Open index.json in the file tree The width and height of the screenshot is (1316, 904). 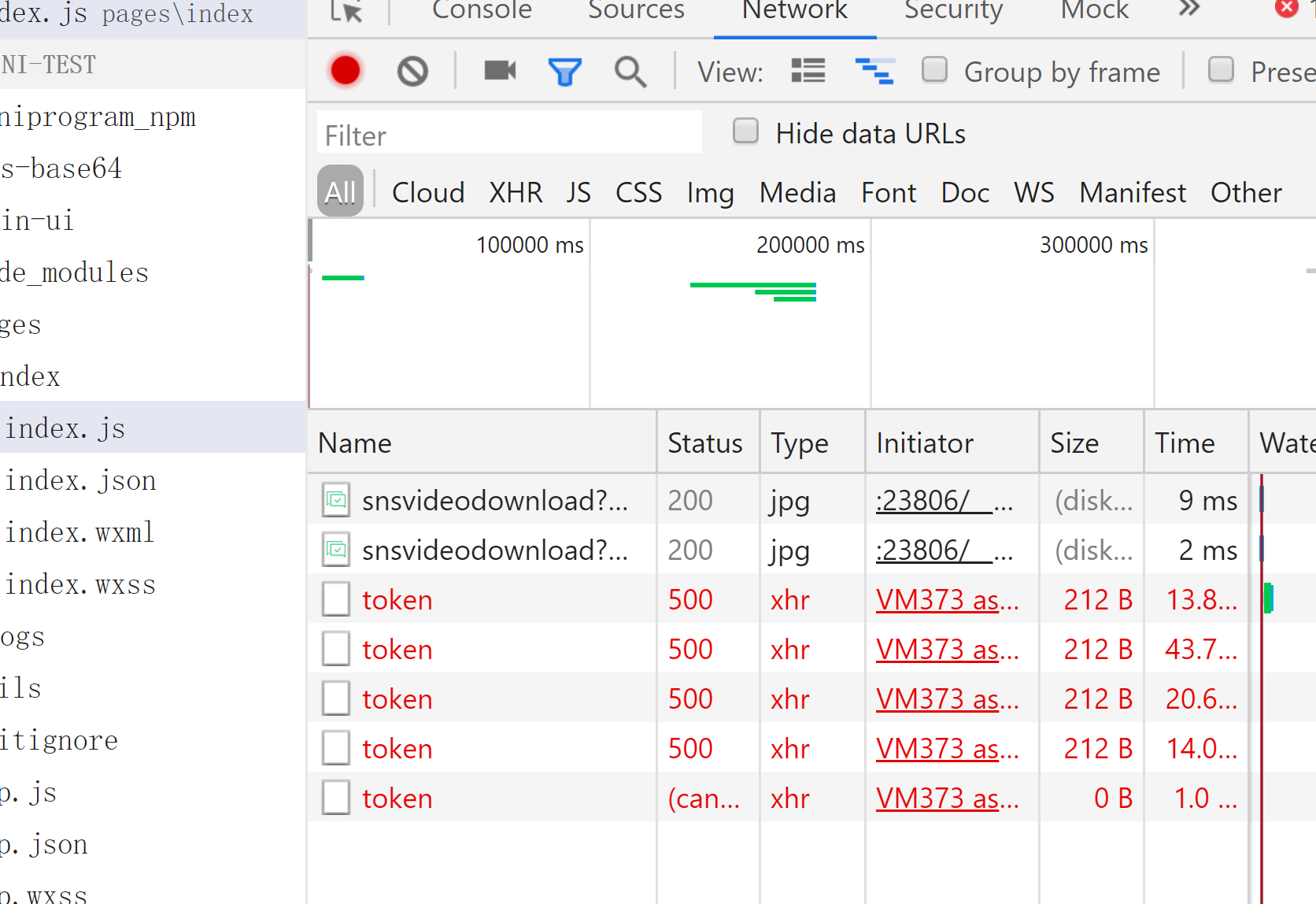click(81, 480)
